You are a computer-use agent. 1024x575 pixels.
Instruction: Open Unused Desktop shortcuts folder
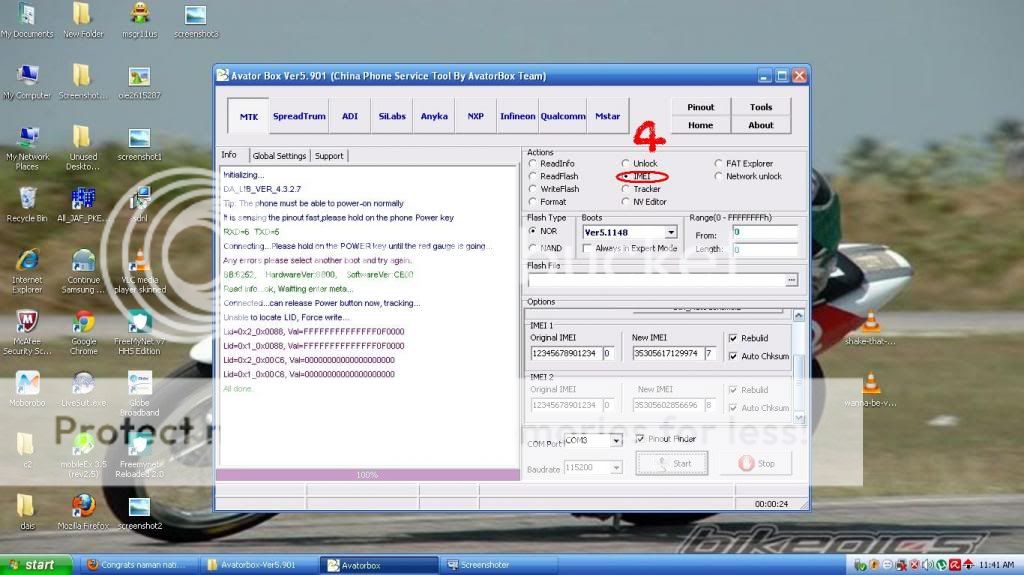point(82,148)
